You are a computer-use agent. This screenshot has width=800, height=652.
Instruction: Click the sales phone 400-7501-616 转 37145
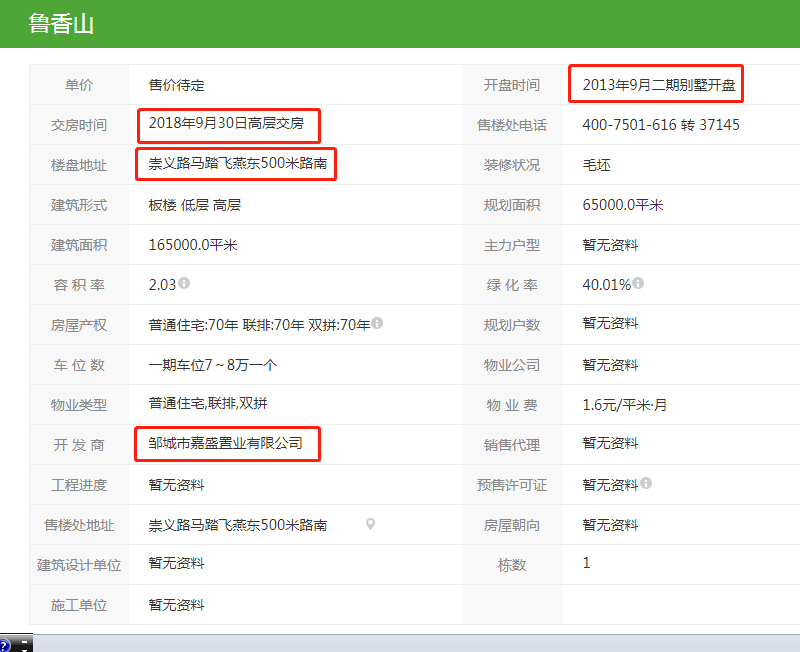pos(661,125)
